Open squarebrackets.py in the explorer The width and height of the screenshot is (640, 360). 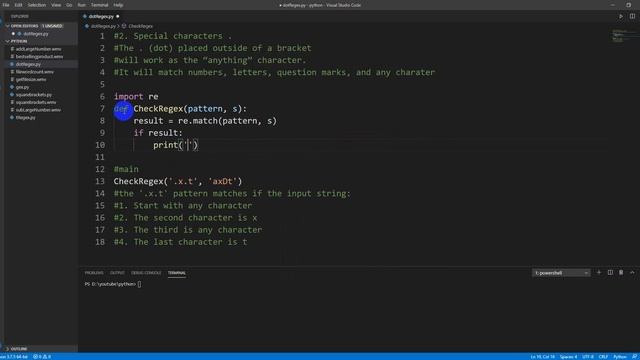33,95
